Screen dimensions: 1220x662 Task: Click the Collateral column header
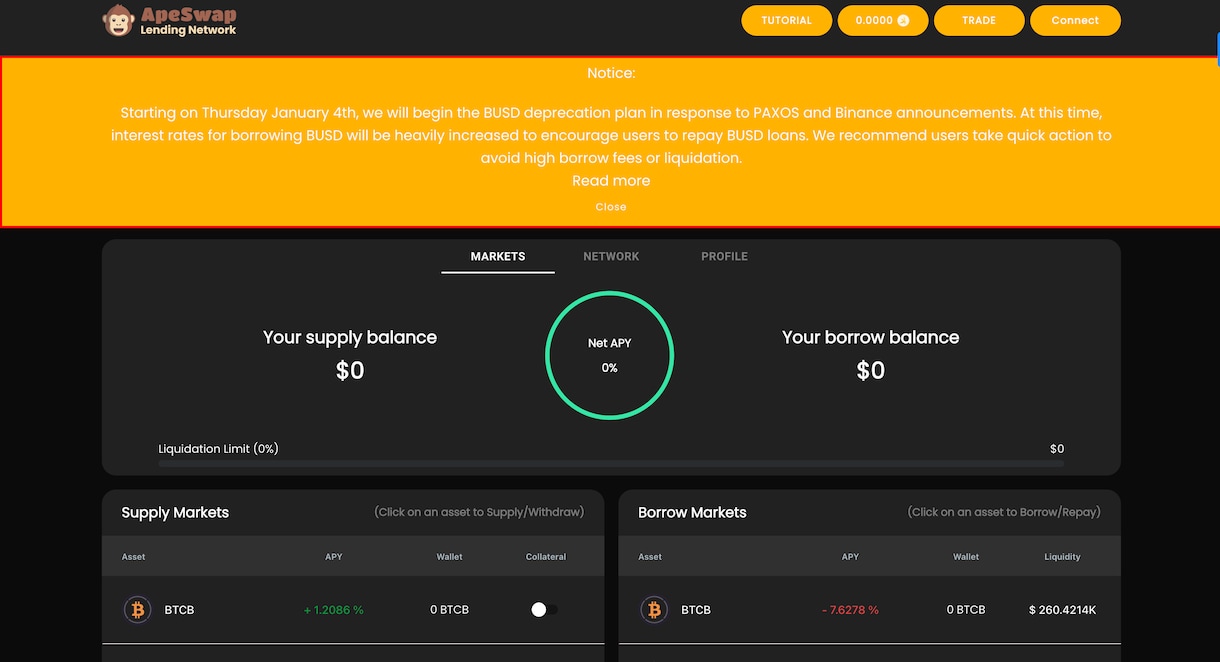tap(546, 557)
